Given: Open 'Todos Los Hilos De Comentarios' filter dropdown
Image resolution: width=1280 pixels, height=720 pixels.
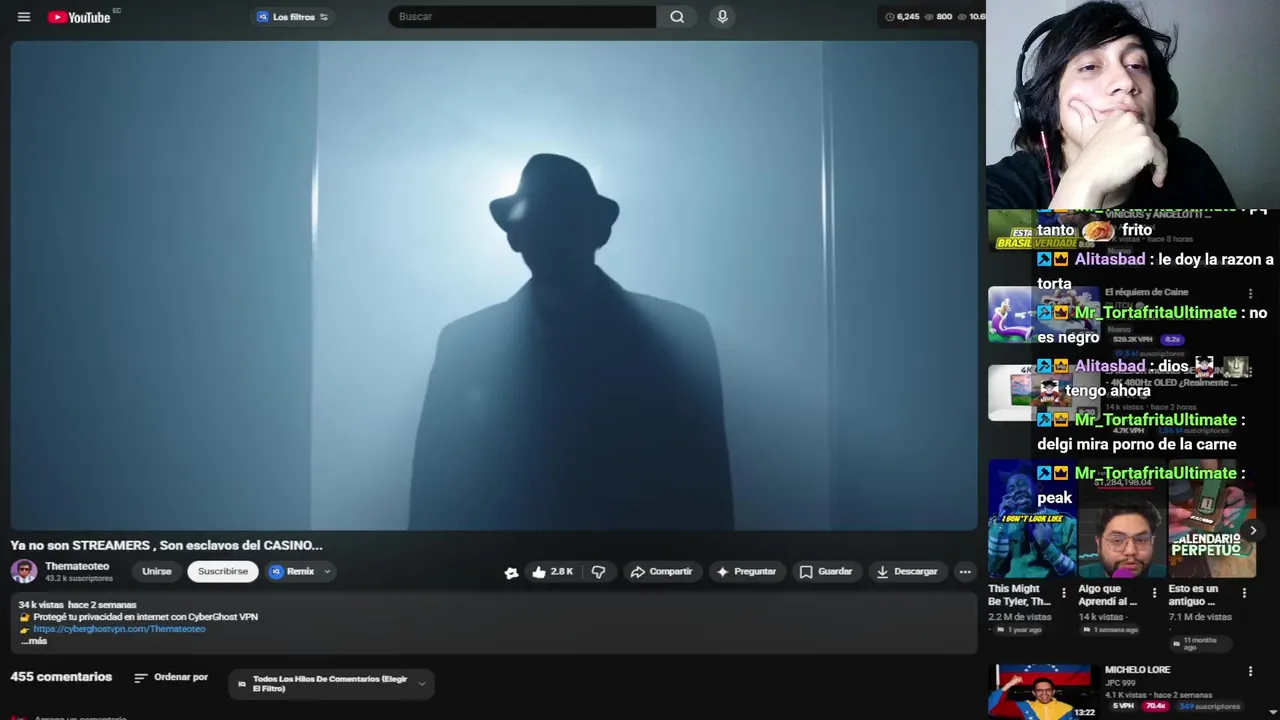Looking at the screenshot, I should point(331,684).
